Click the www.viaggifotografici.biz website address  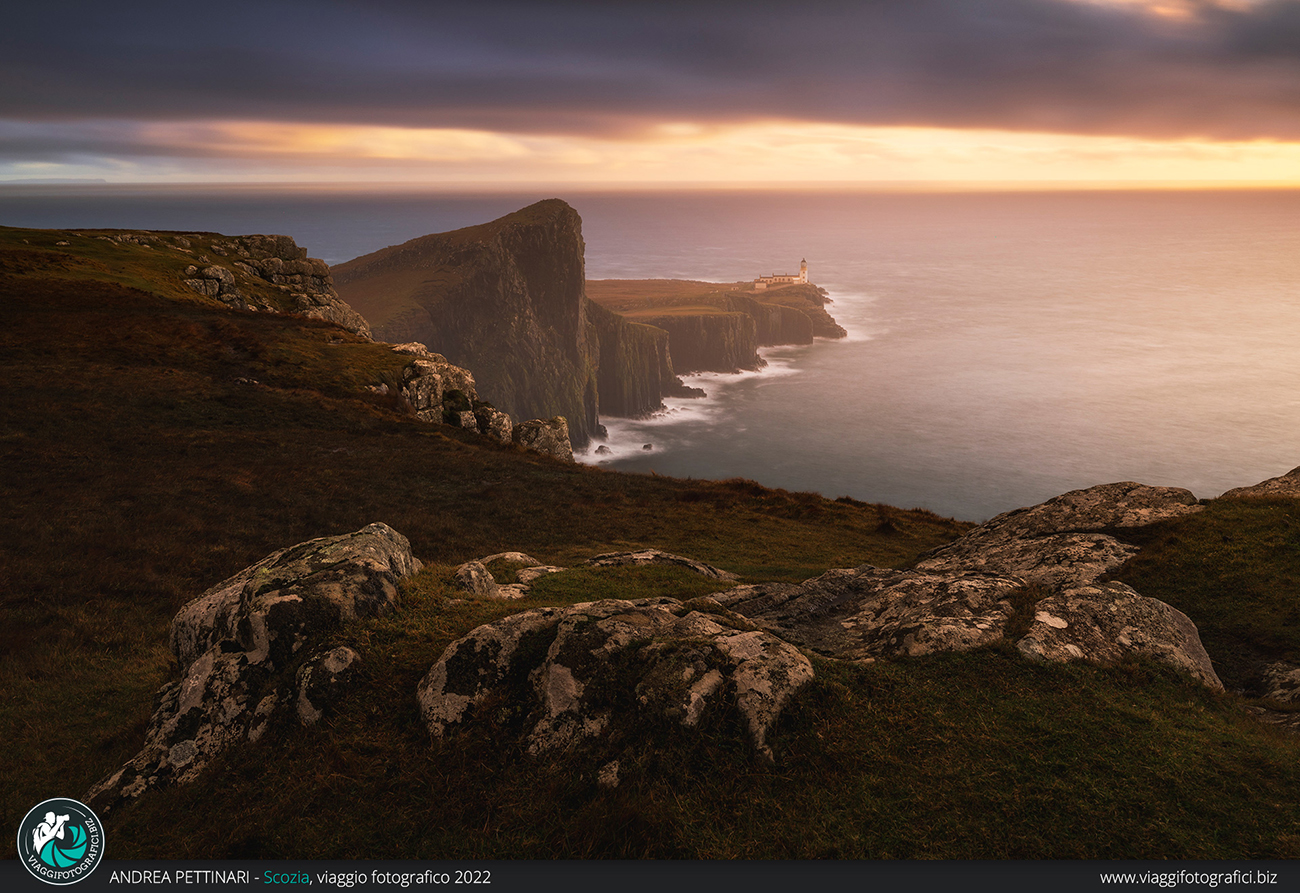[1188, 878]
